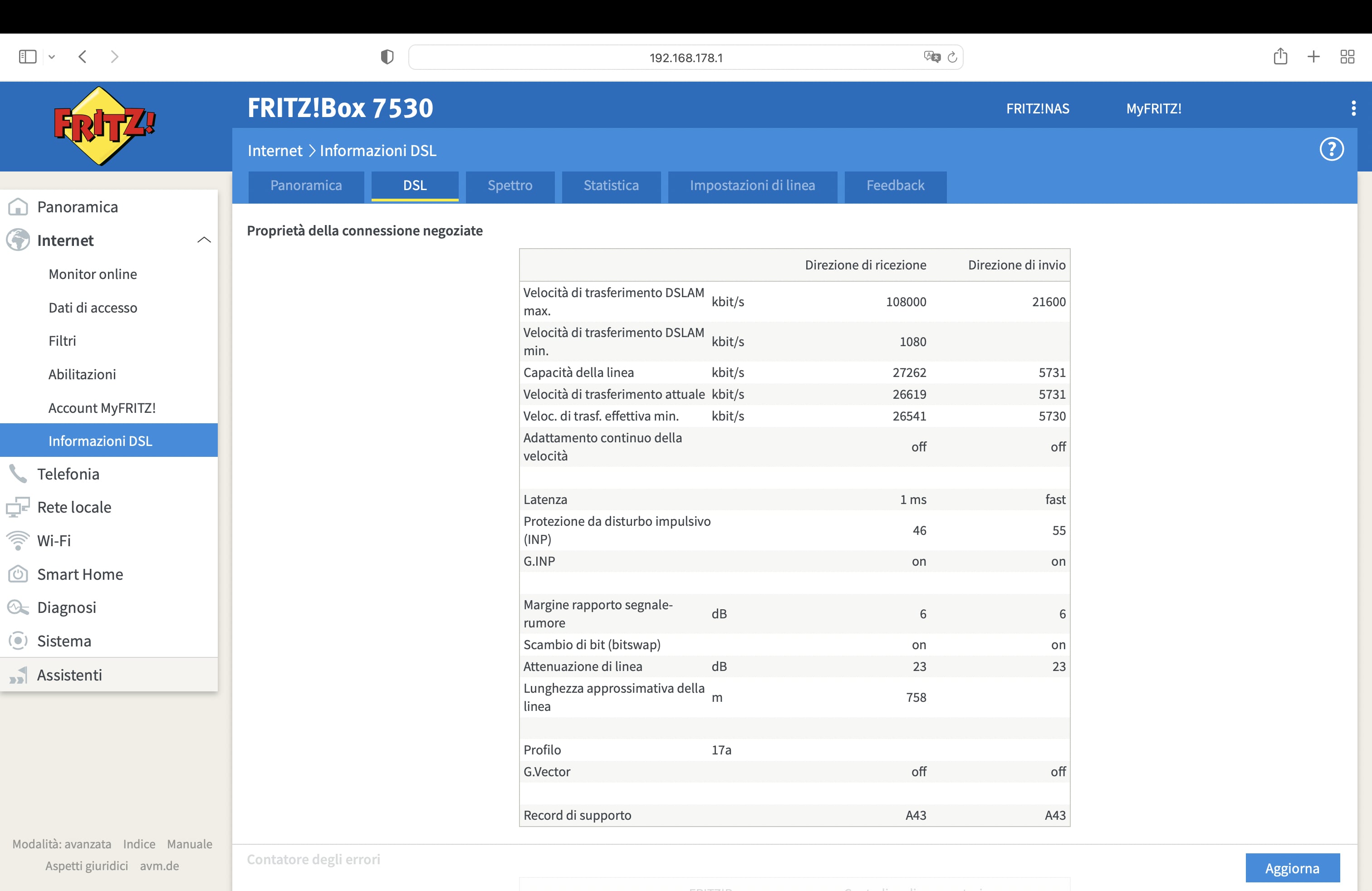Click the Telefonia phone icon

click(x=19, y=474)
